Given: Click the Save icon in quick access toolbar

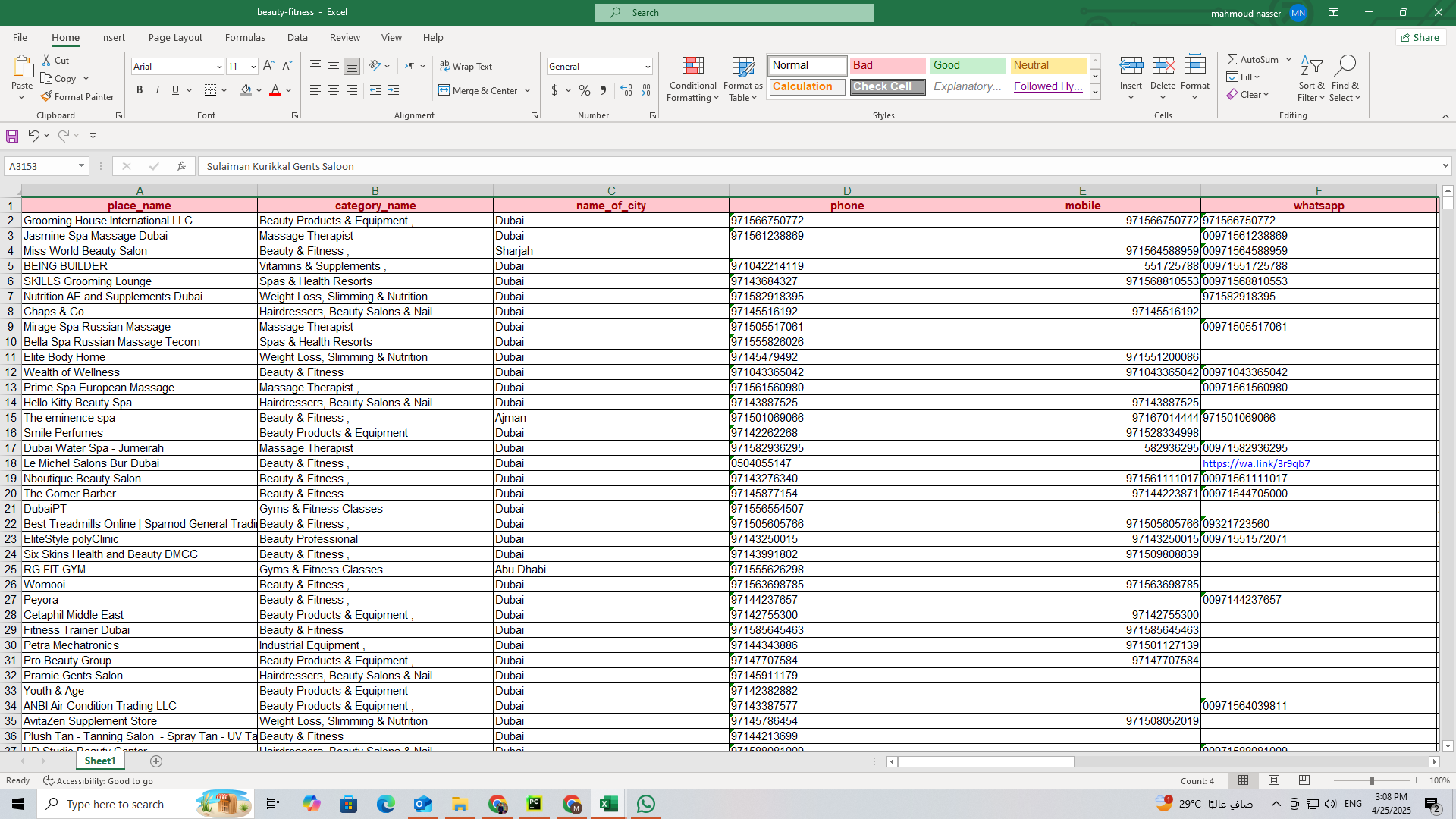Looking at the screenshot, I should click(12, 136).
